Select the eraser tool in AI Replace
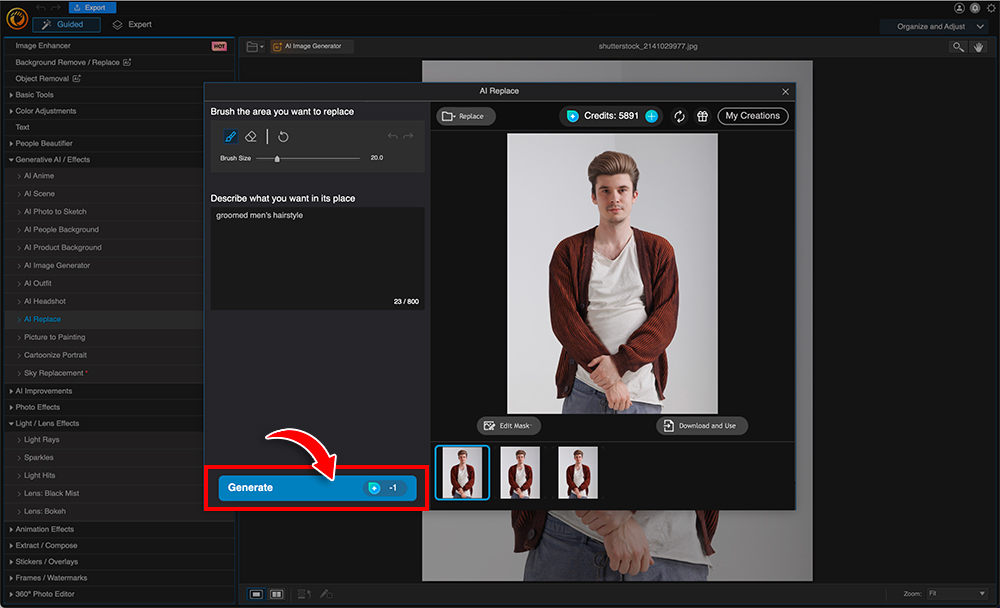Image resolution: width=1000 pixels, height=608 pixels. pos(251,137)
